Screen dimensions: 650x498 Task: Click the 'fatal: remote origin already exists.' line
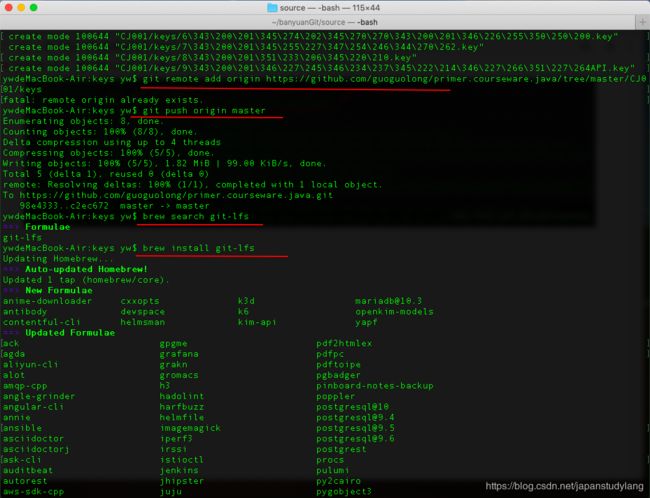click(103, 100)
